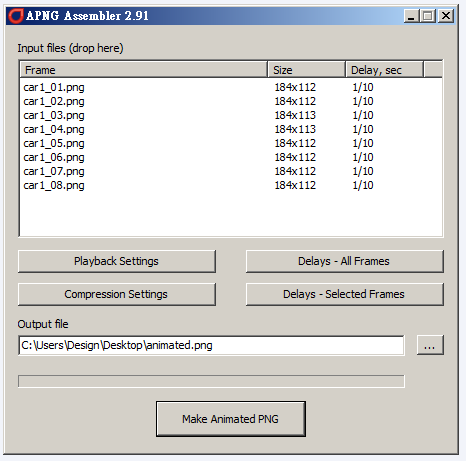Select car1_01.png in the frame list

tap(54, 87)
